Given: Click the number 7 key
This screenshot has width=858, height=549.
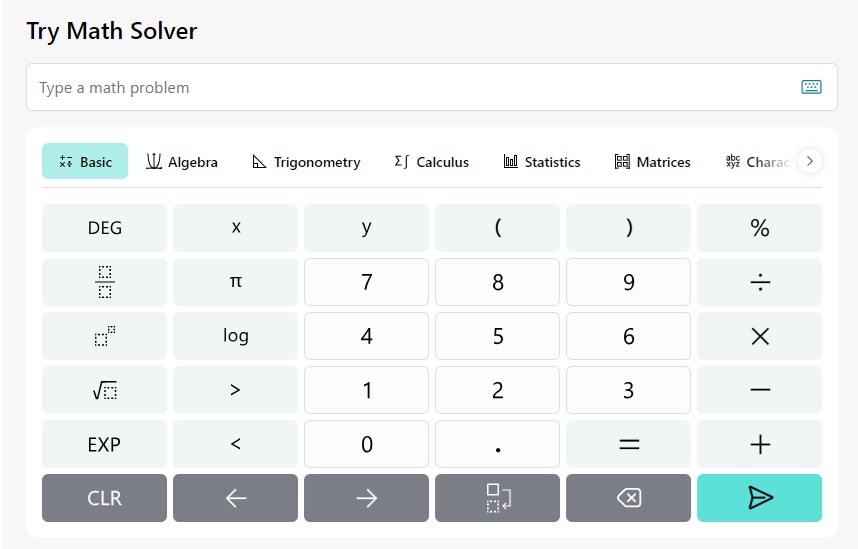Looking at the screenshot, I should (x=367, y=282).
